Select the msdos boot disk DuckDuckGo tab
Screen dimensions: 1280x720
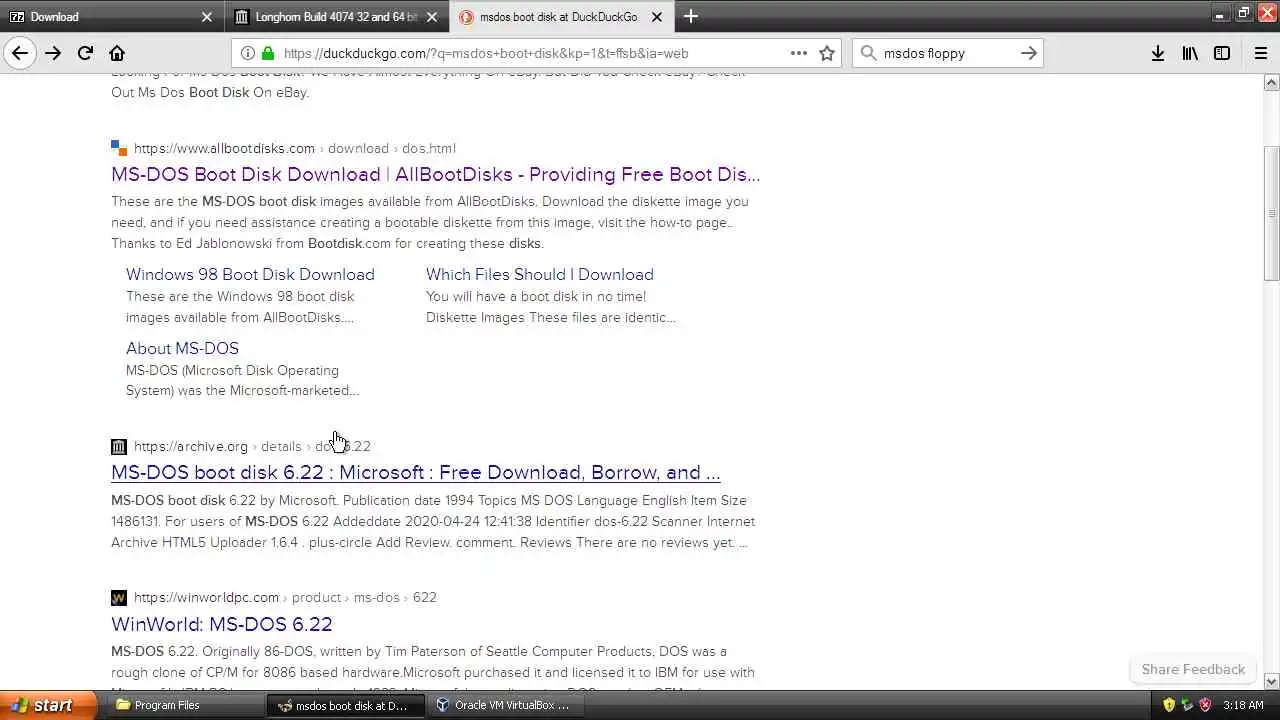(562, 17)
